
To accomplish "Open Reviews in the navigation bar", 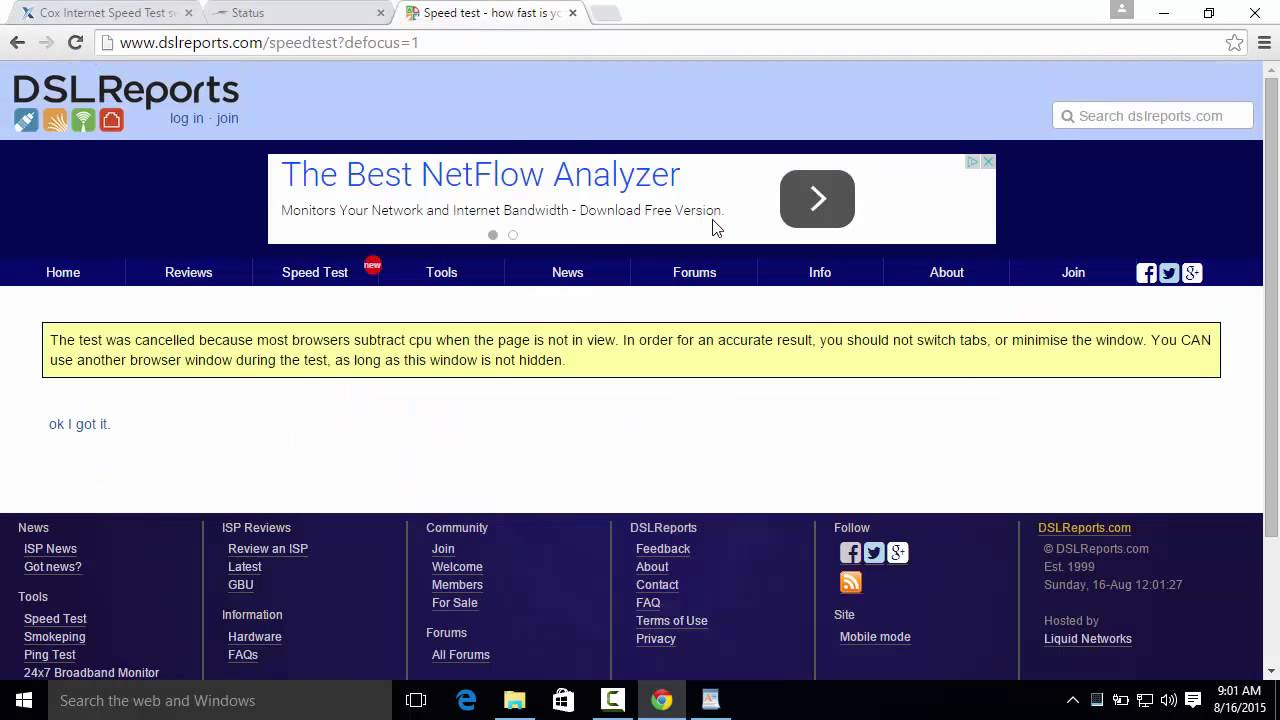I will pyautogui.click(x=188, y=272).
